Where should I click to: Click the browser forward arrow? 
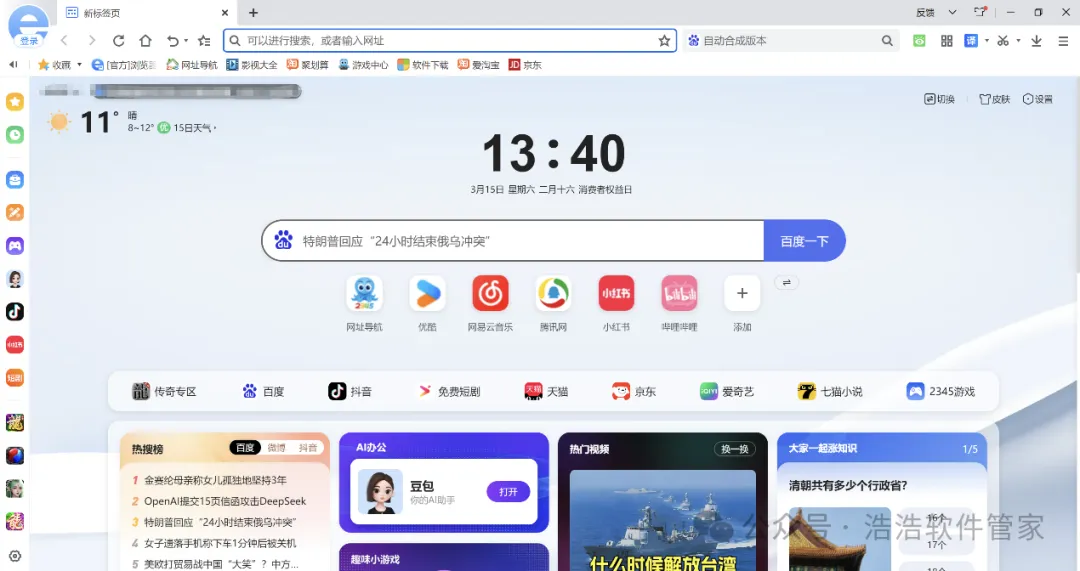click(x=92, y=41)
